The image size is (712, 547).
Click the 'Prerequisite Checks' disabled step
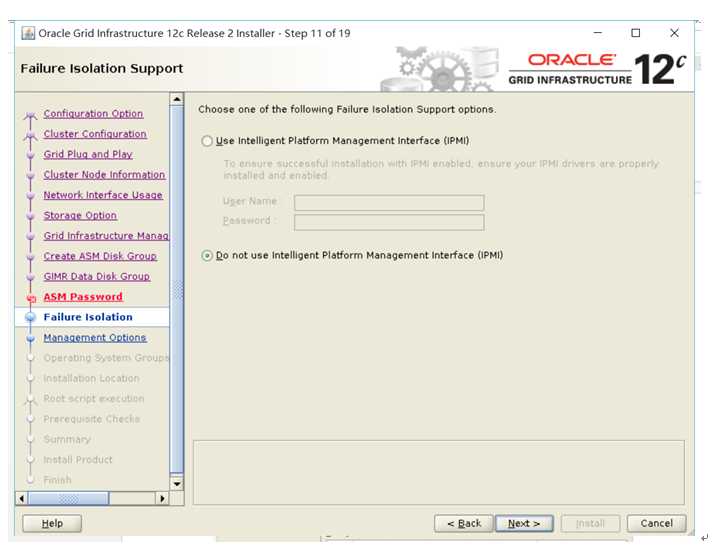point(92,419)
